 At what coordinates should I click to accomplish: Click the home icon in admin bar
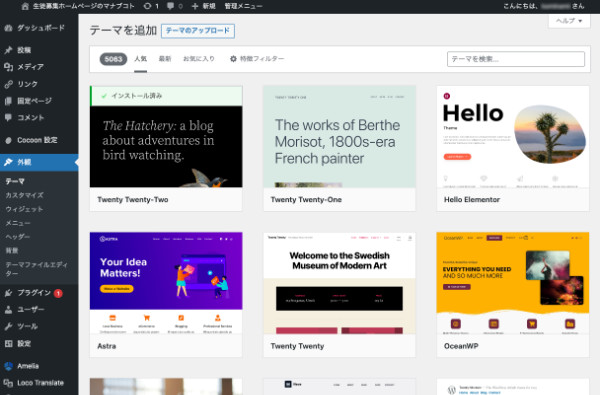coord(25,6)
